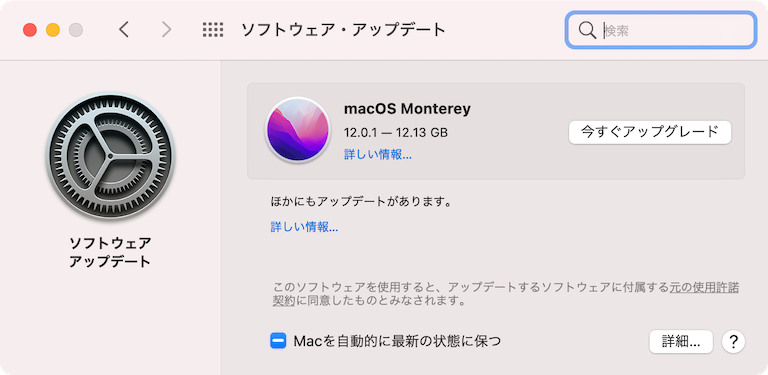Click the red close window button
The image size is (768, 375).
pos(30,30)
